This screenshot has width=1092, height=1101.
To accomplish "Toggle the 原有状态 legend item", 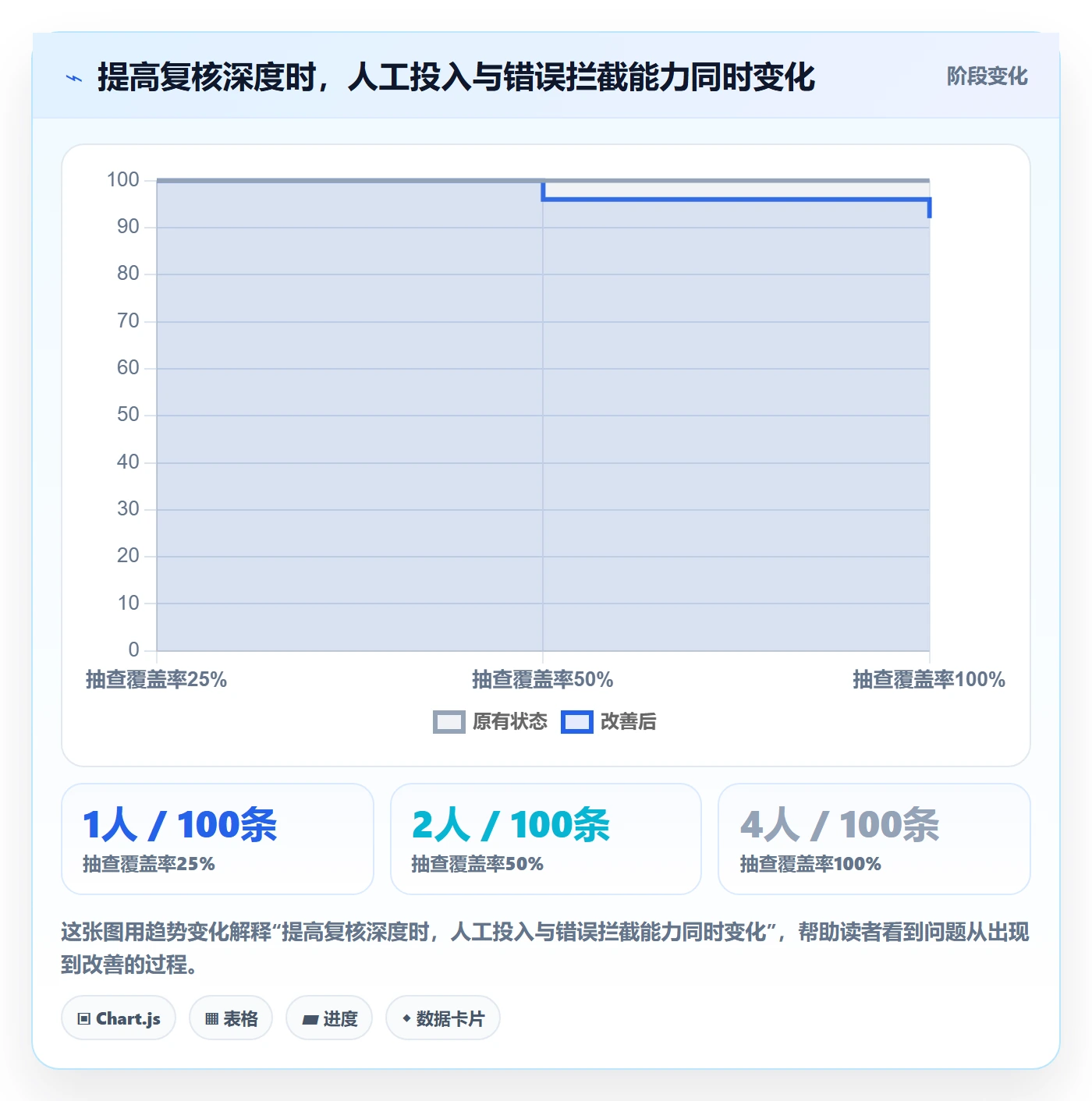I will pyautogui.click(x=491, y=722).
